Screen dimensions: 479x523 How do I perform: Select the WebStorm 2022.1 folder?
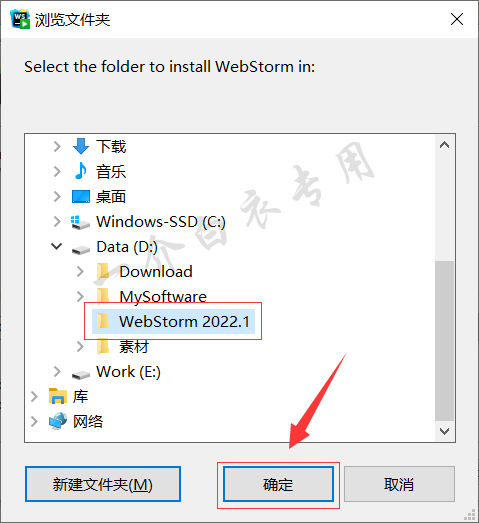173,322
